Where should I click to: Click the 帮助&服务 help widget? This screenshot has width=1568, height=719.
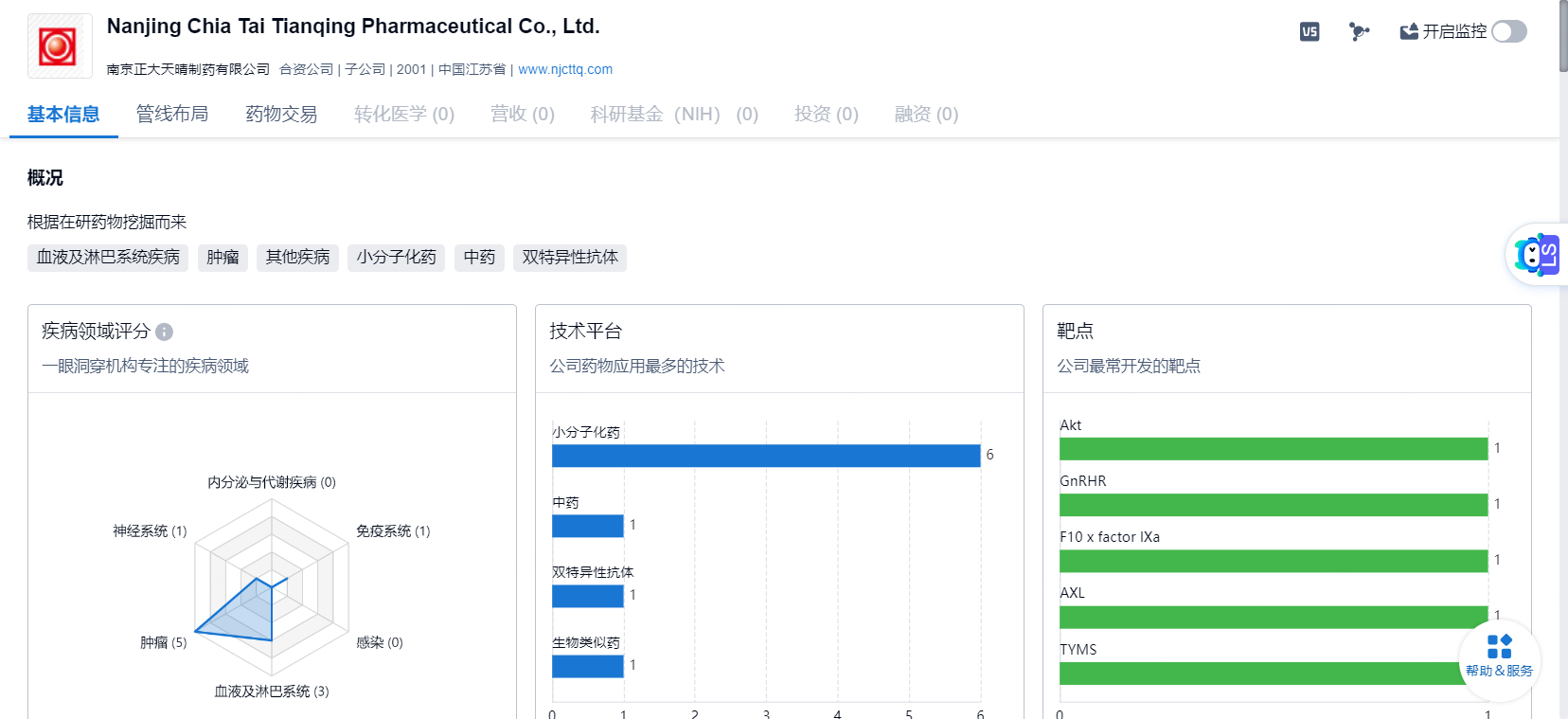coord(1499,657)
